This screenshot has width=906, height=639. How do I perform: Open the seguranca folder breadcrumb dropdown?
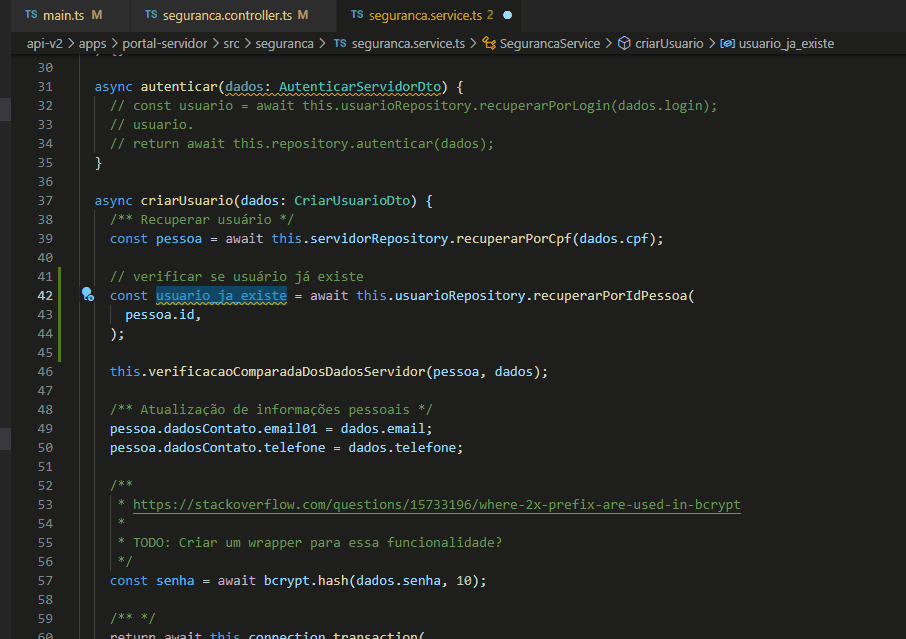(x=285, y=44)
